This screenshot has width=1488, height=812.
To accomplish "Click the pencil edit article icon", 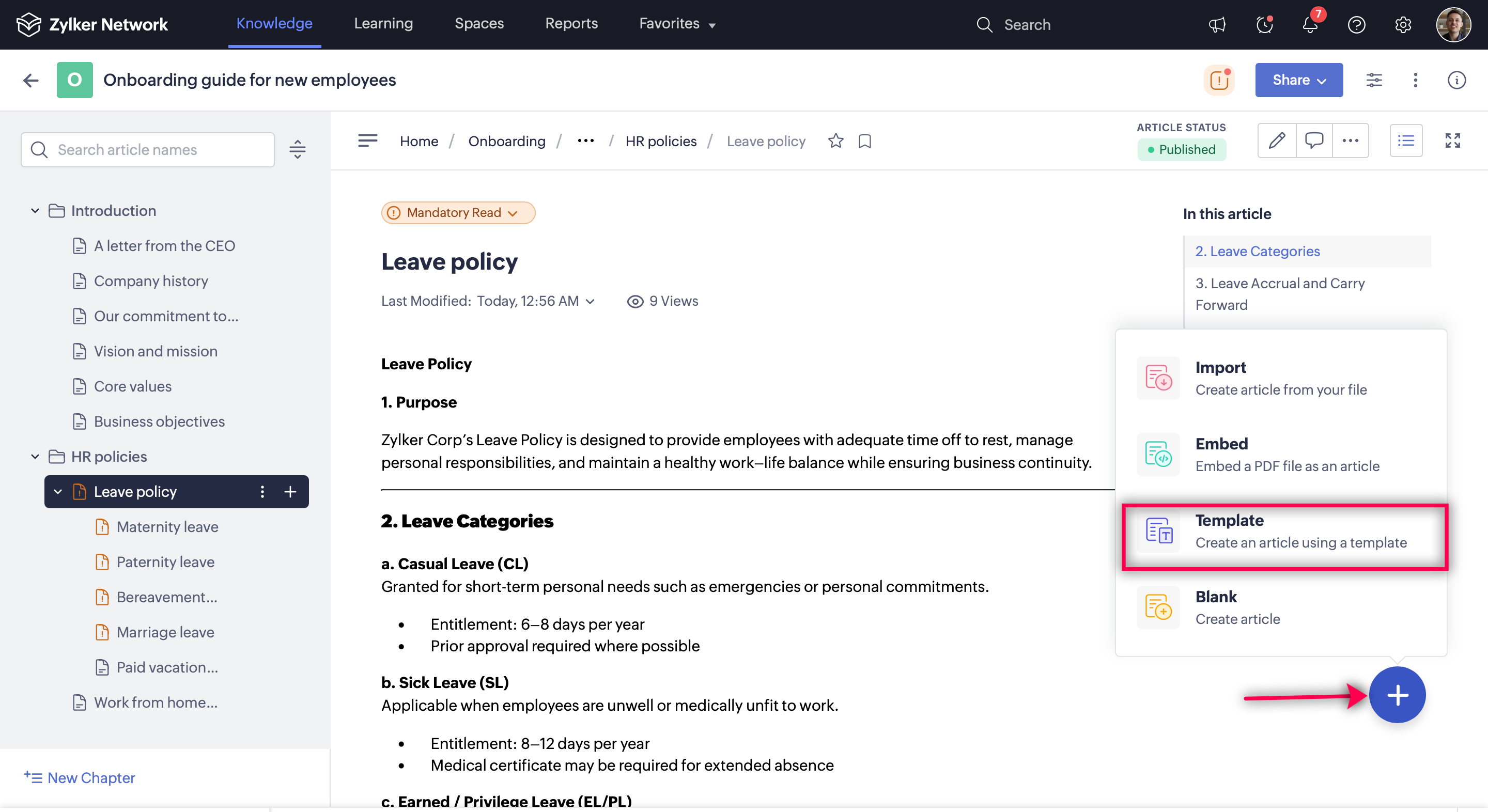I will 1277,140.
